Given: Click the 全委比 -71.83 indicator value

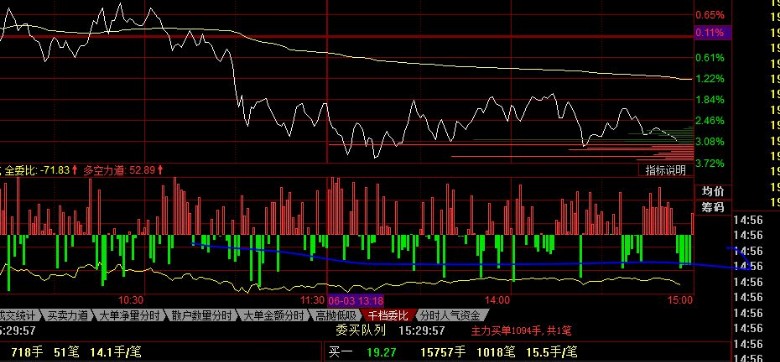Looking at the screenshot, I should point(41,171).
